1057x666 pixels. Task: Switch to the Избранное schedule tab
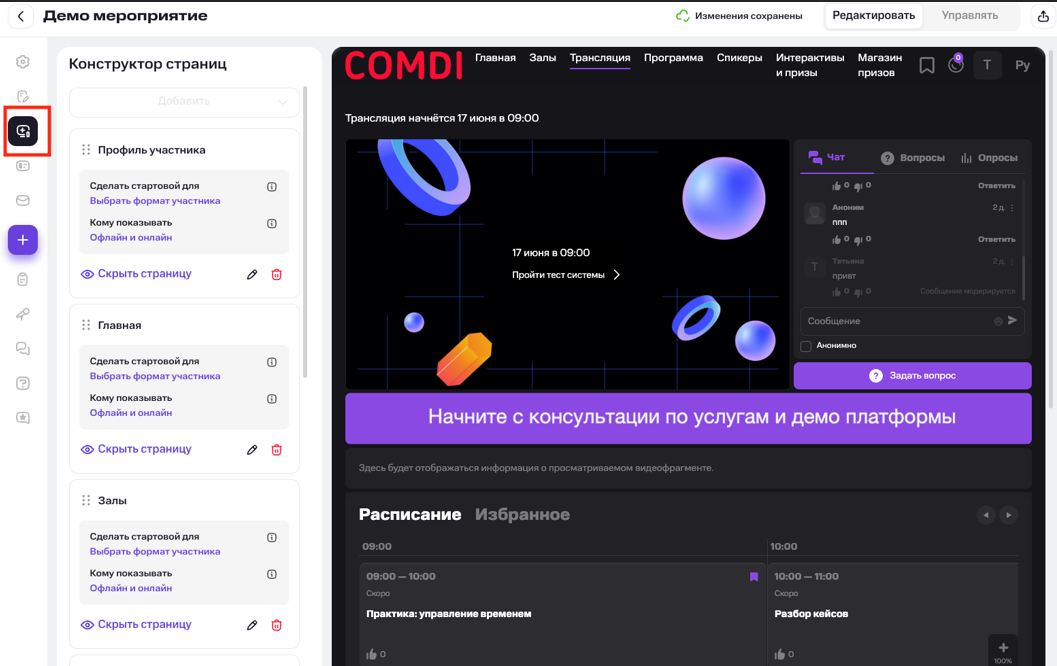pyautogui.click(x=522, y=514)
